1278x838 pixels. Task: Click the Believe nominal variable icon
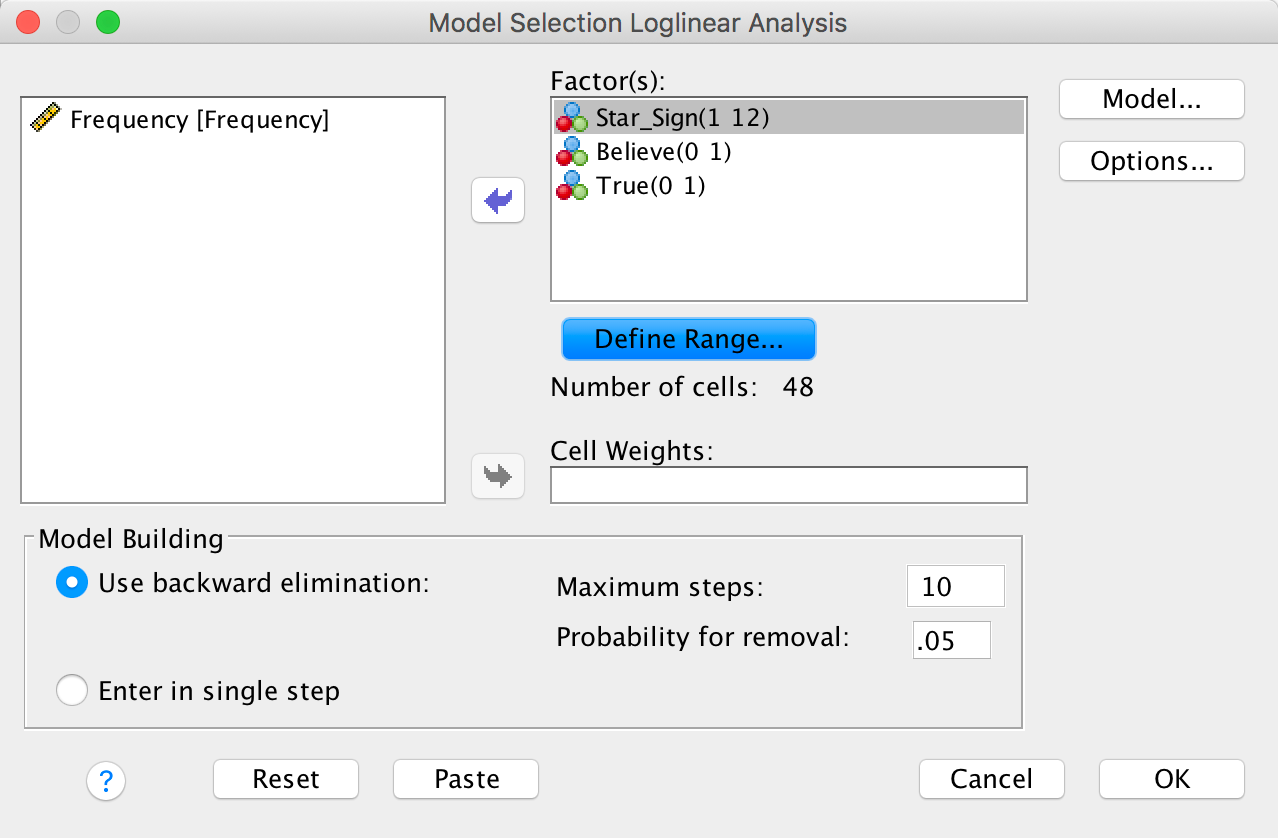(x=573, y=152)
